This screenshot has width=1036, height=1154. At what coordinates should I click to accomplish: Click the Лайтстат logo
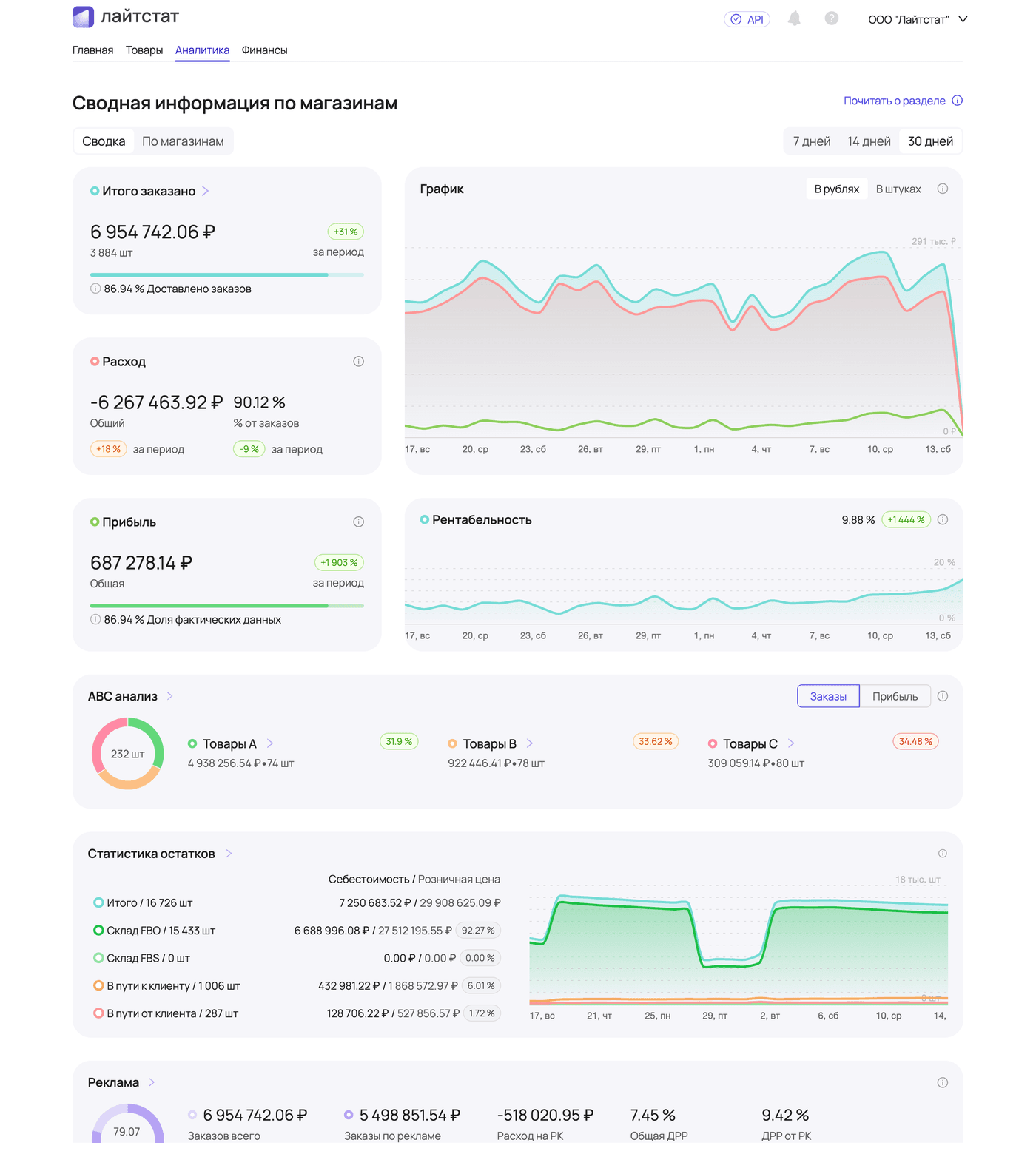point(126,17)
